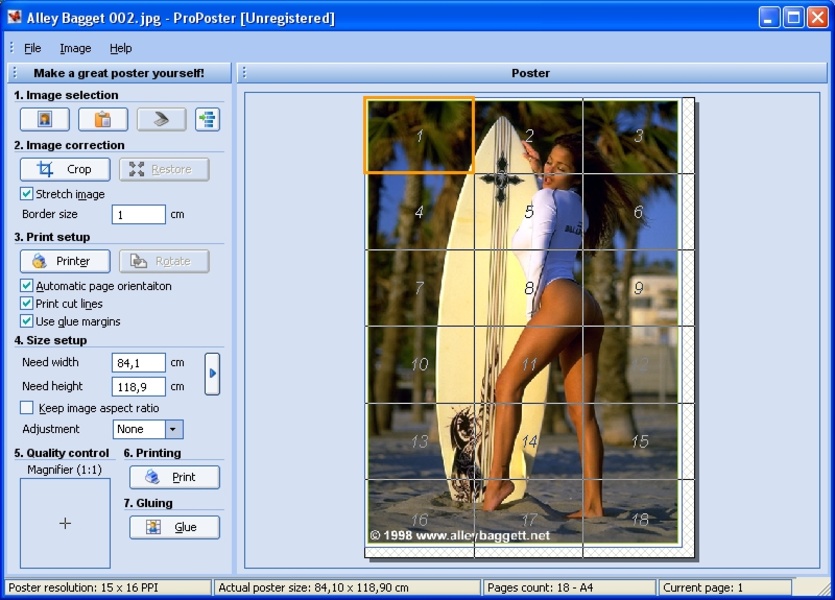Open the Help menu
The width and height of the screenshot is (835, 600).
120,48
